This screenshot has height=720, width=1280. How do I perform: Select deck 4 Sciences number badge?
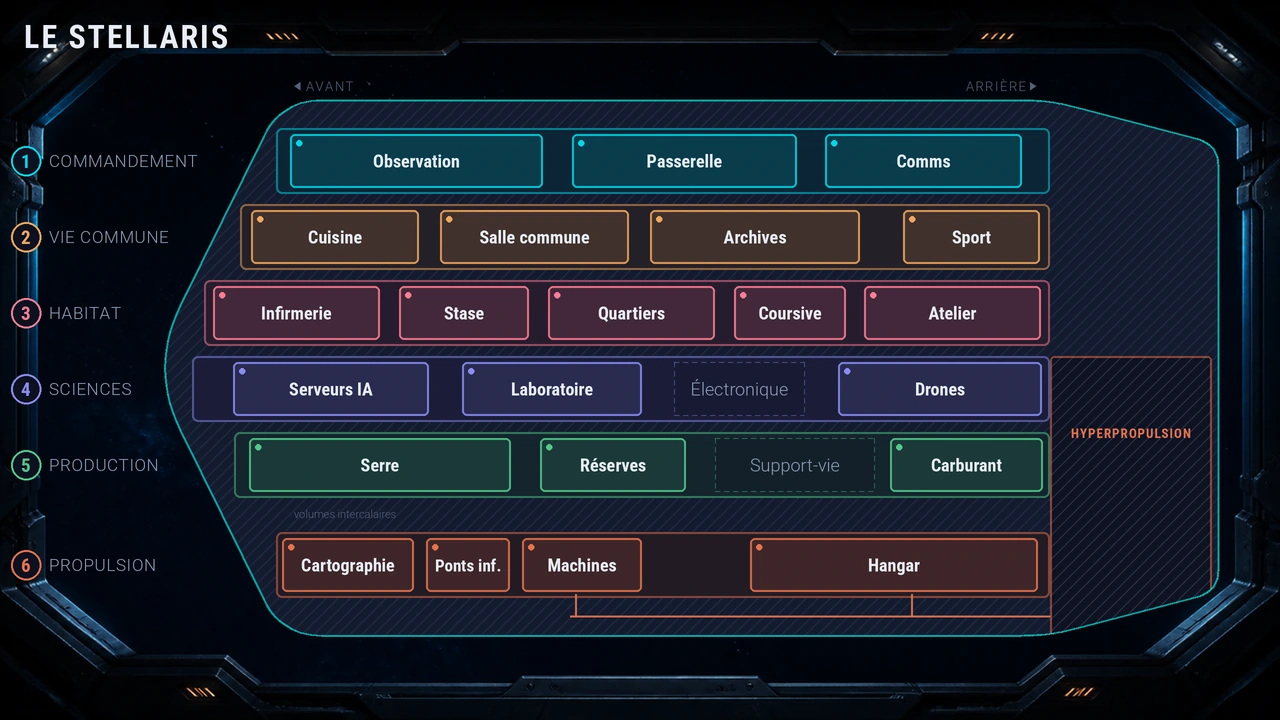pos(26,389)
